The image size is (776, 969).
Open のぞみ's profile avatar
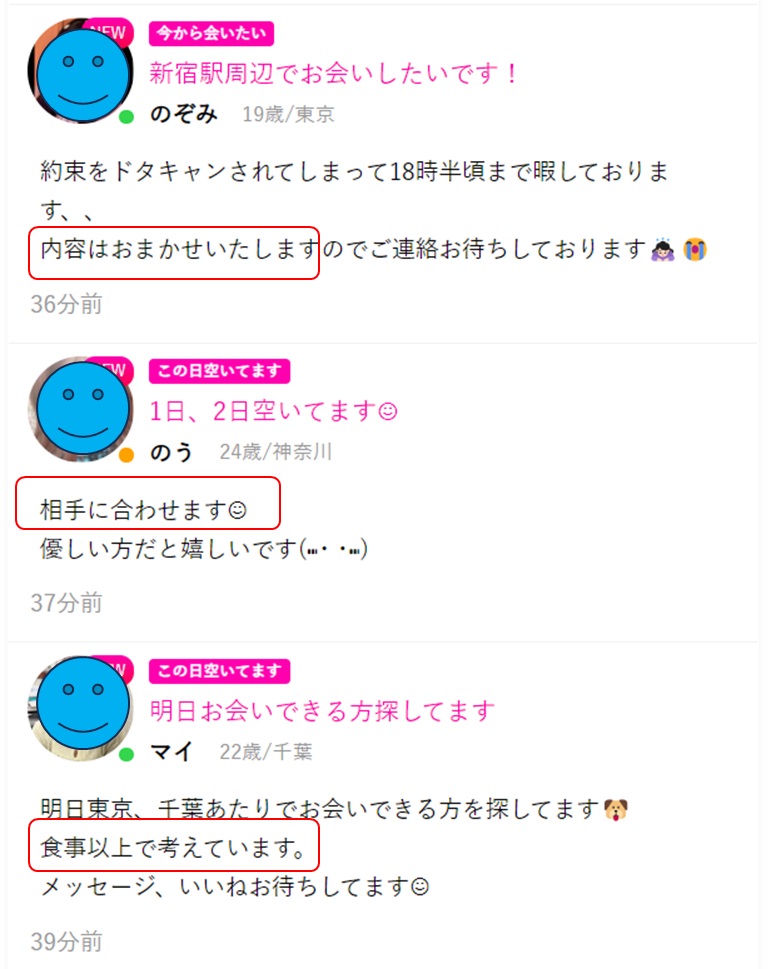(80, 70)
